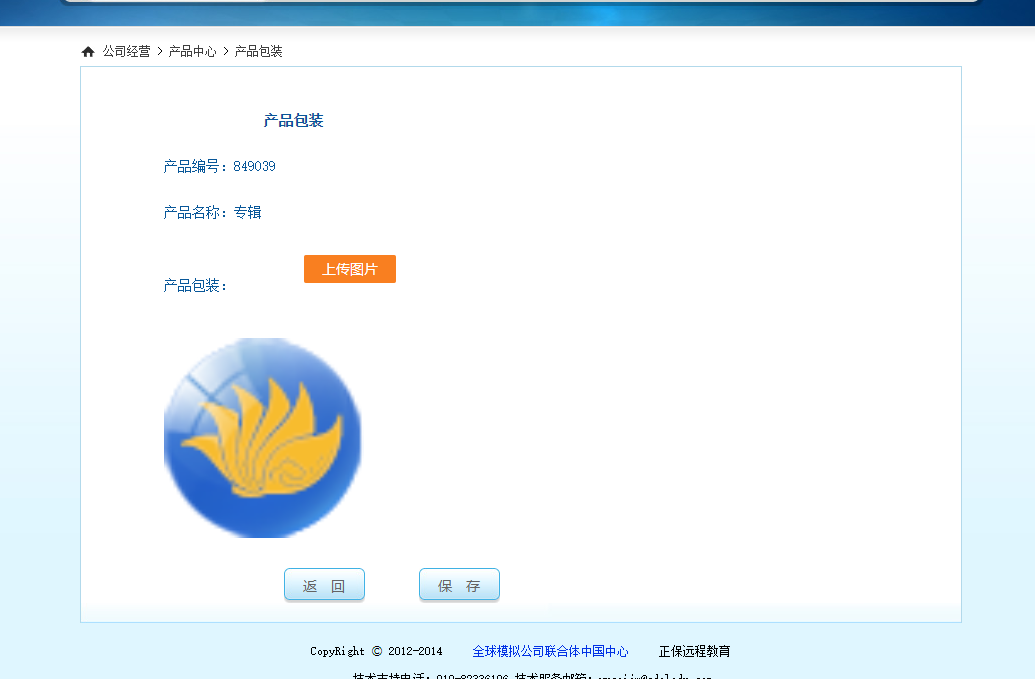This screenshot has width=1035, height=679.
Task: Open the 全球模拟公司联合体中国中心 footer link
Action: 550,651
